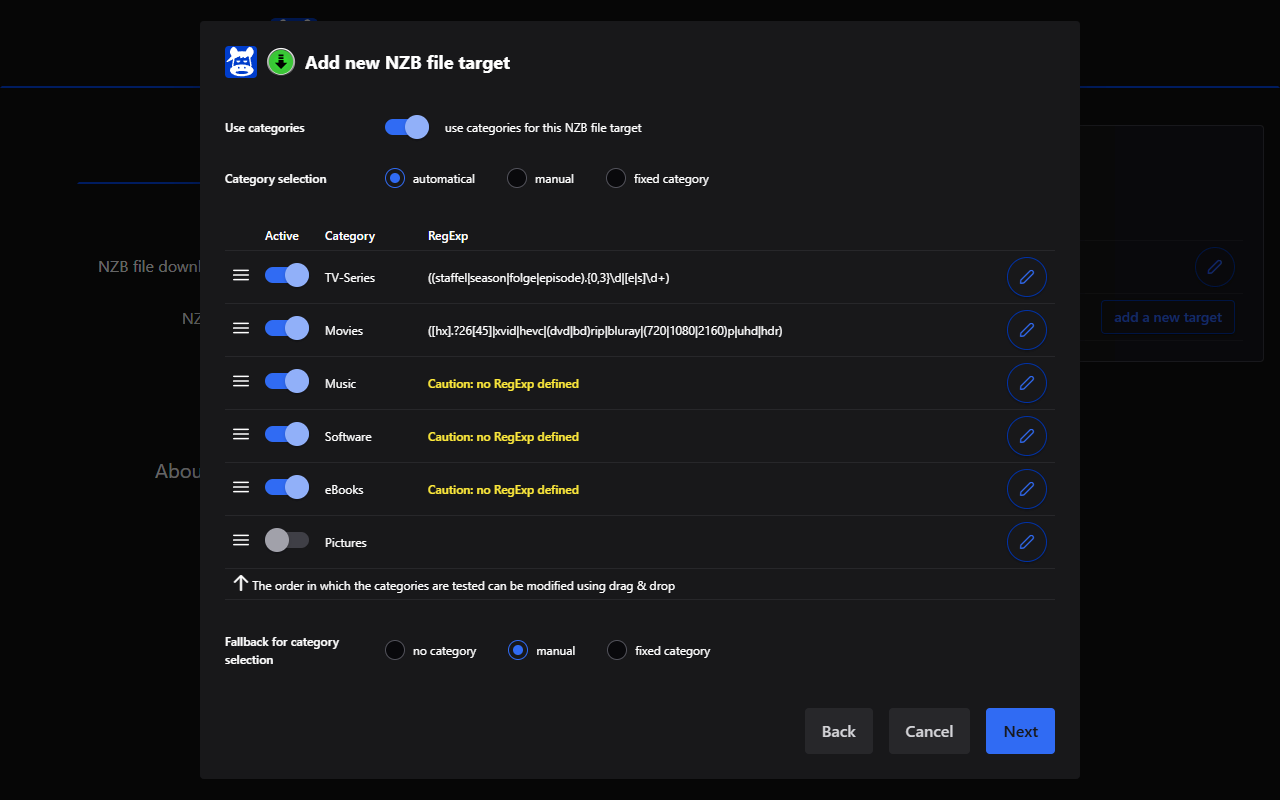Screen dimensions: 1280x800
Task: Select no category for fallback selection
Action: [395, 650]
